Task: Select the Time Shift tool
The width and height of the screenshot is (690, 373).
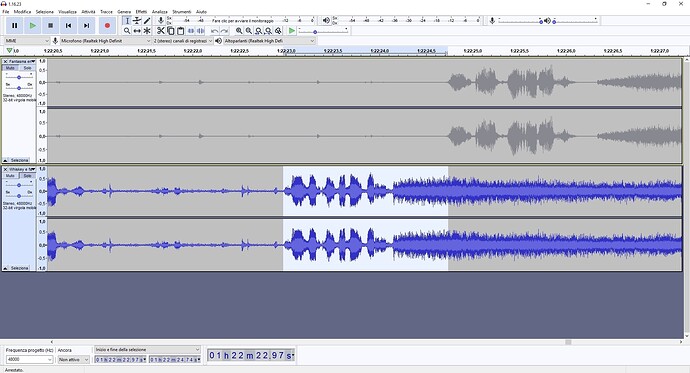Action: (x=137, y=31)
